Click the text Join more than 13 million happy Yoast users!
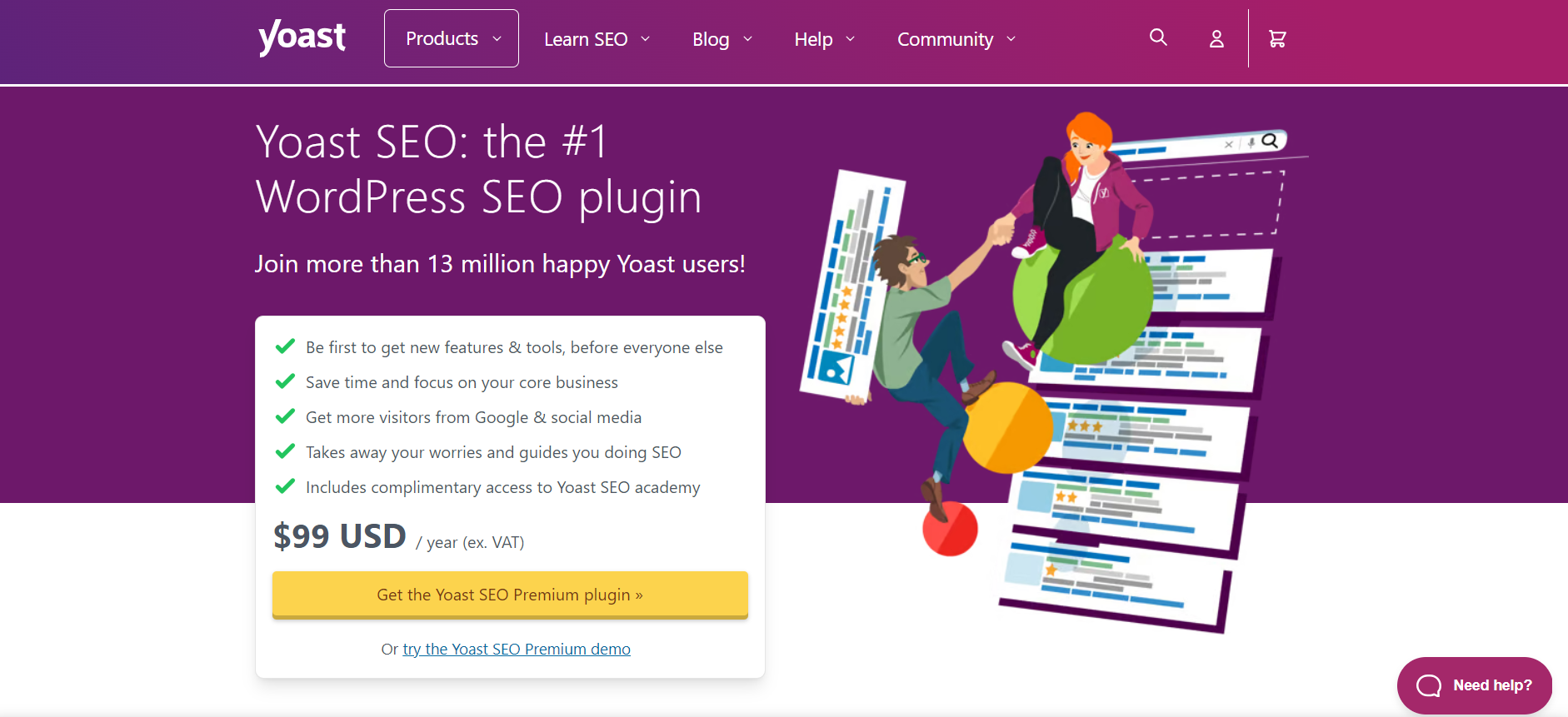The image size is (1568, 717). point(500,264)
